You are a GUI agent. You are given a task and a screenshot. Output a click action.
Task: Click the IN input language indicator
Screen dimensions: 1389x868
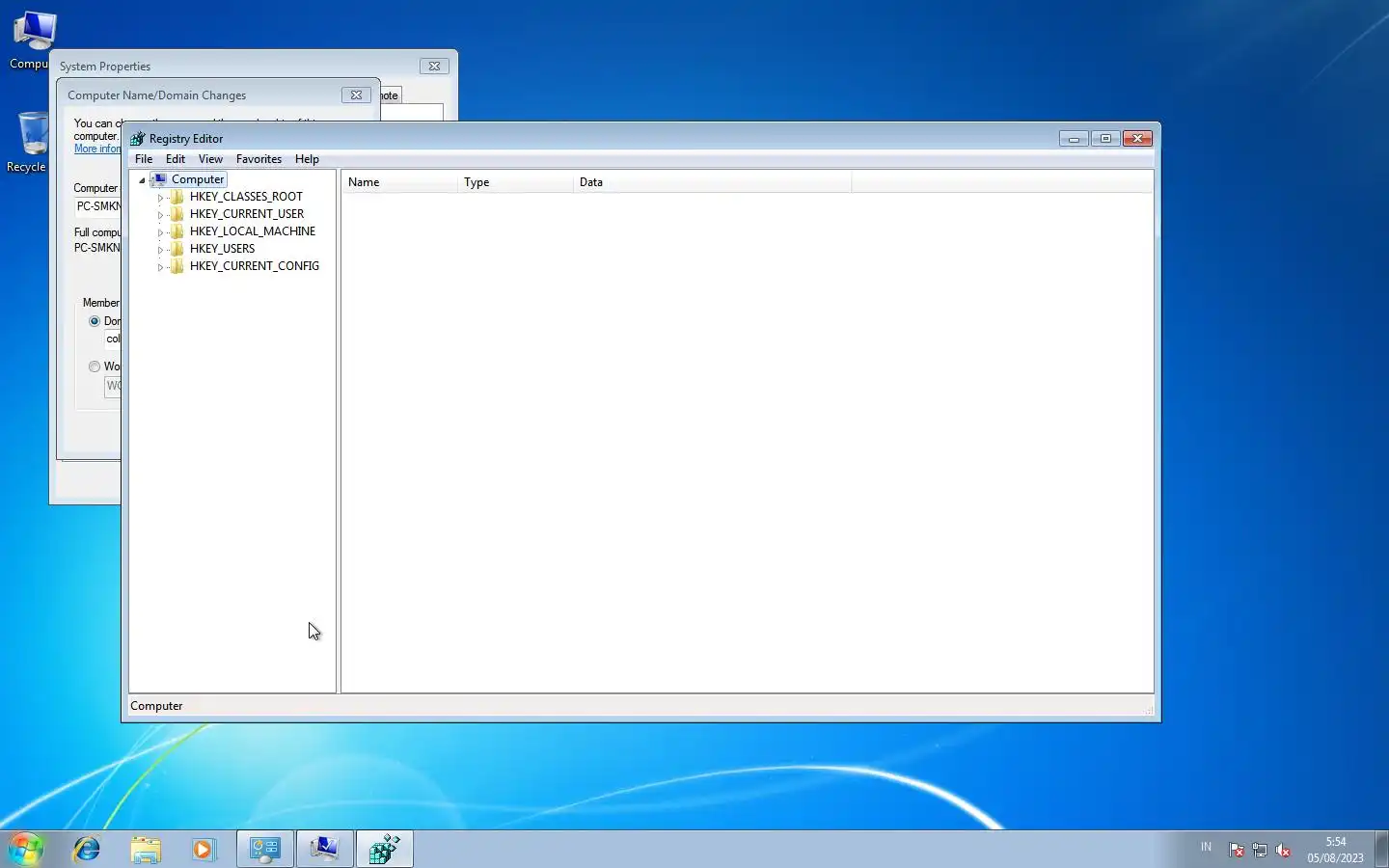click(x=1206, y=847)
